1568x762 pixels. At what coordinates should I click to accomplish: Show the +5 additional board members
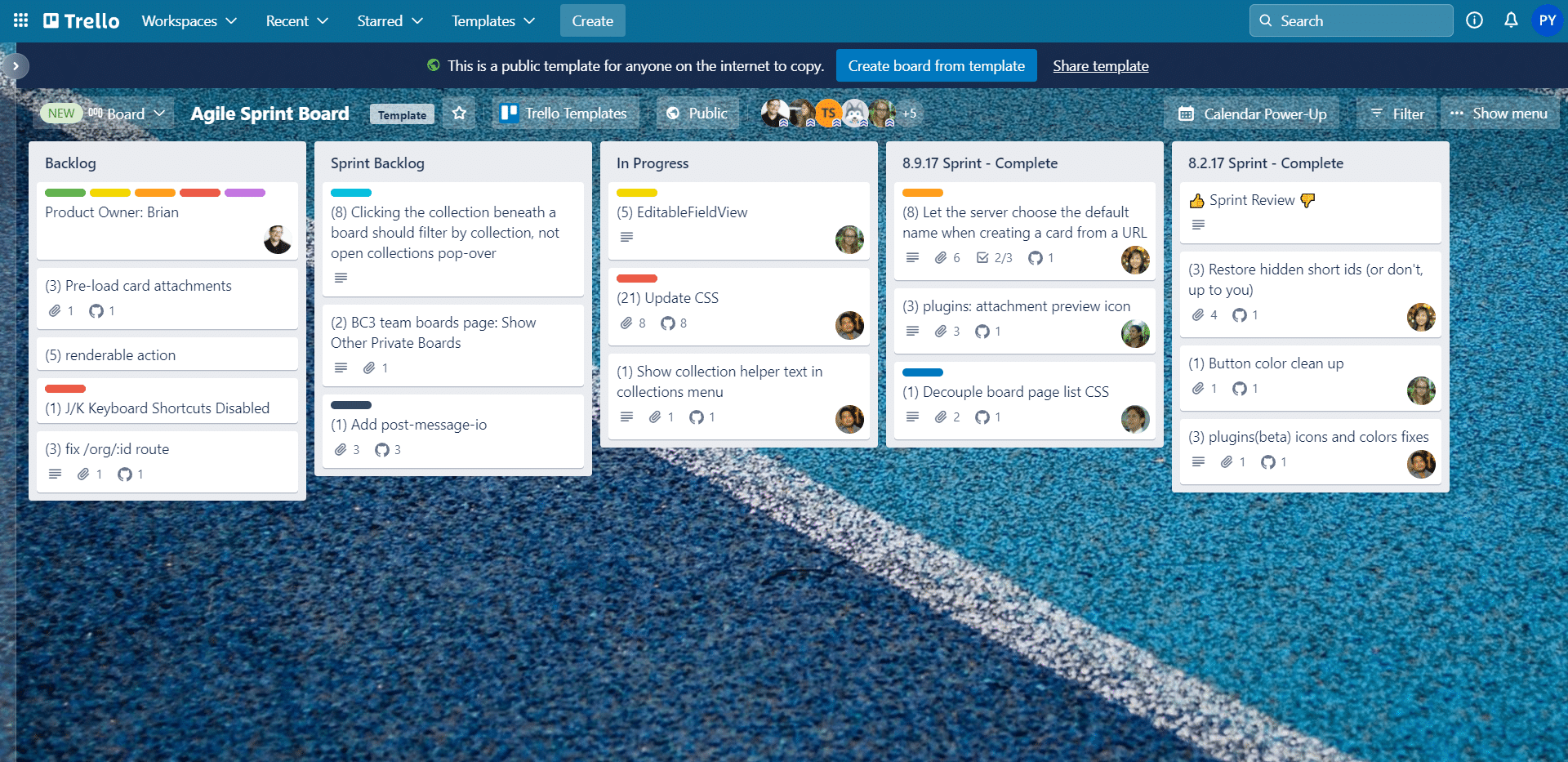(x=909, y=114)
